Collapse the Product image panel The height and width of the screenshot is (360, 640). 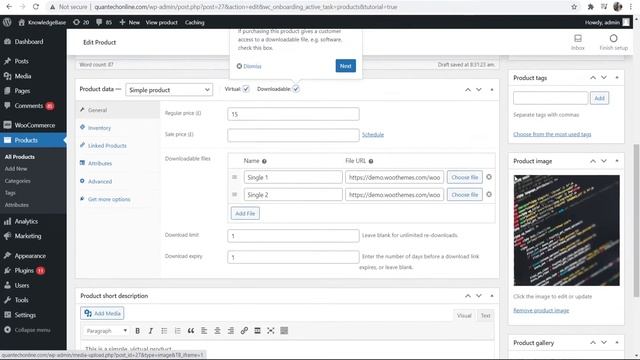click(617, 161)
